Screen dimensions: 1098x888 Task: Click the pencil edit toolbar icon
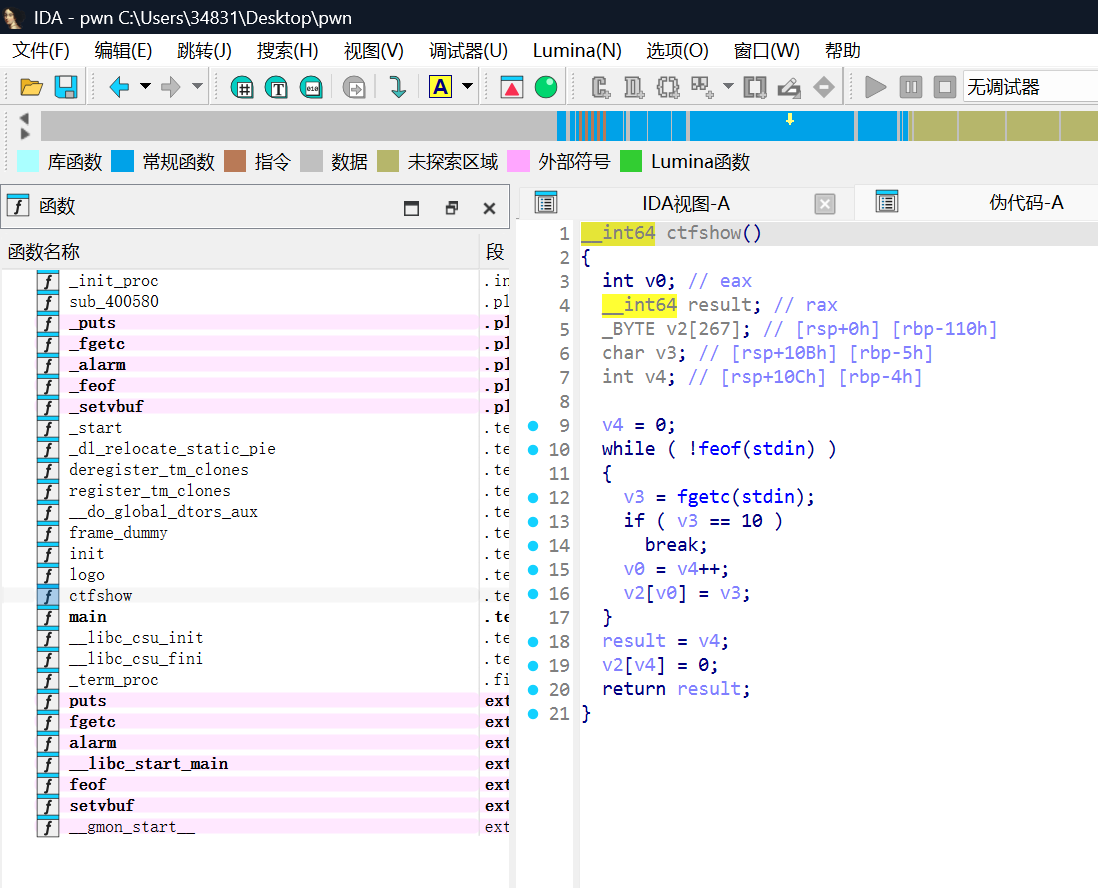coord(789,88)
